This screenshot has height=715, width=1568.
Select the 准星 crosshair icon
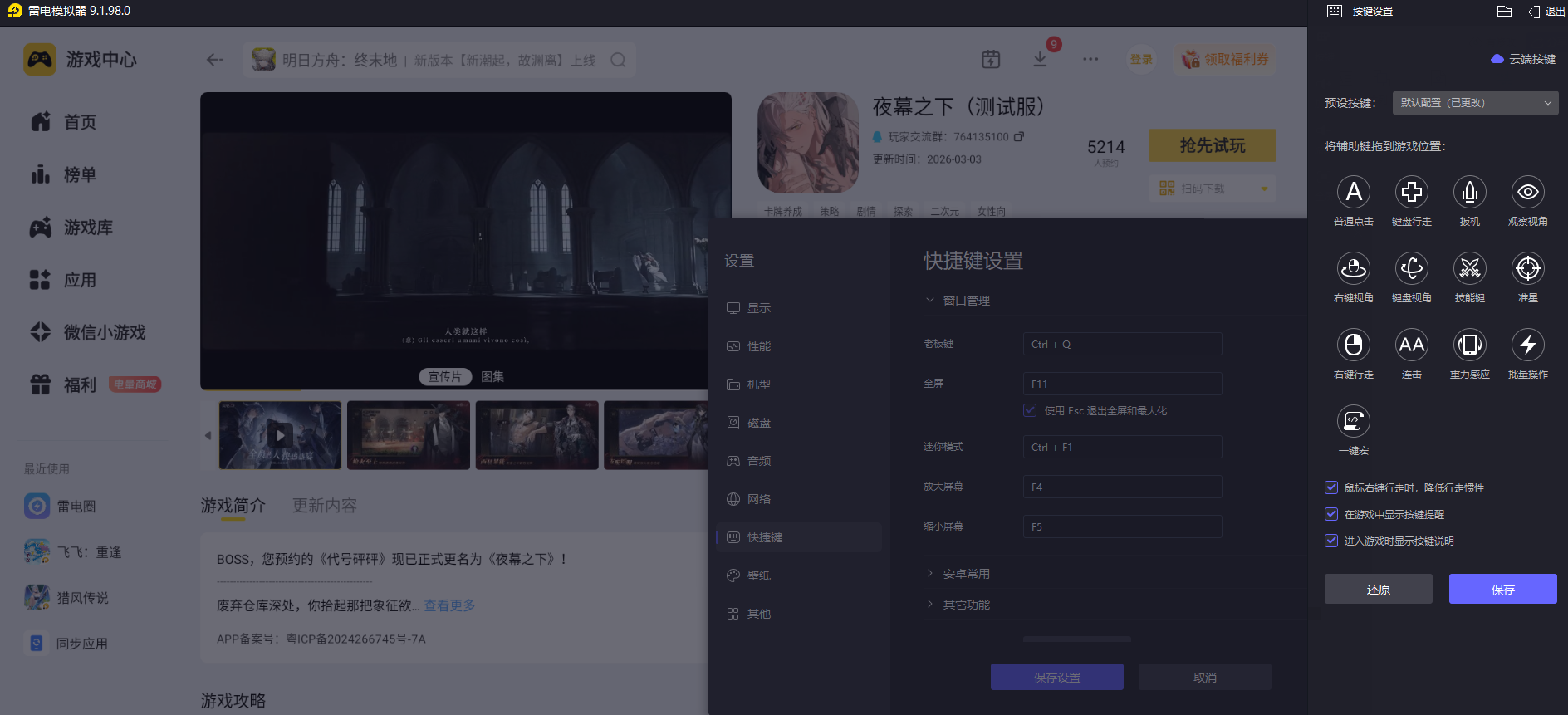1528,268
